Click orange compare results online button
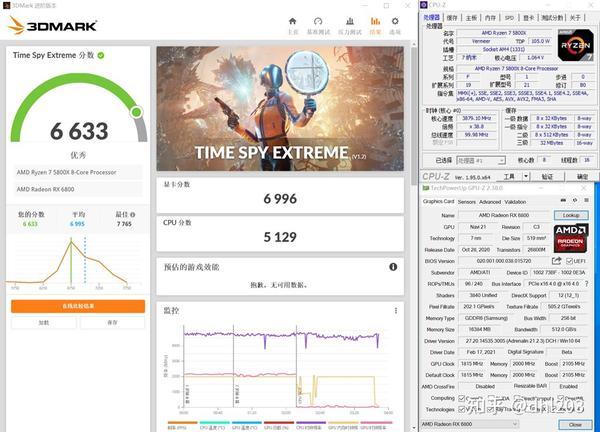The width and height of the screenshot is (600, 432). click(78, 306)
